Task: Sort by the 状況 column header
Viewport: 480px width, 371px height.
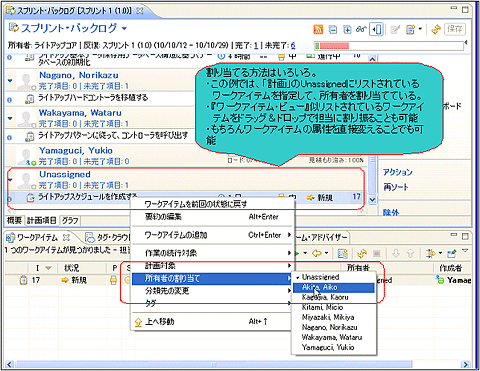Action: (72, 268)
